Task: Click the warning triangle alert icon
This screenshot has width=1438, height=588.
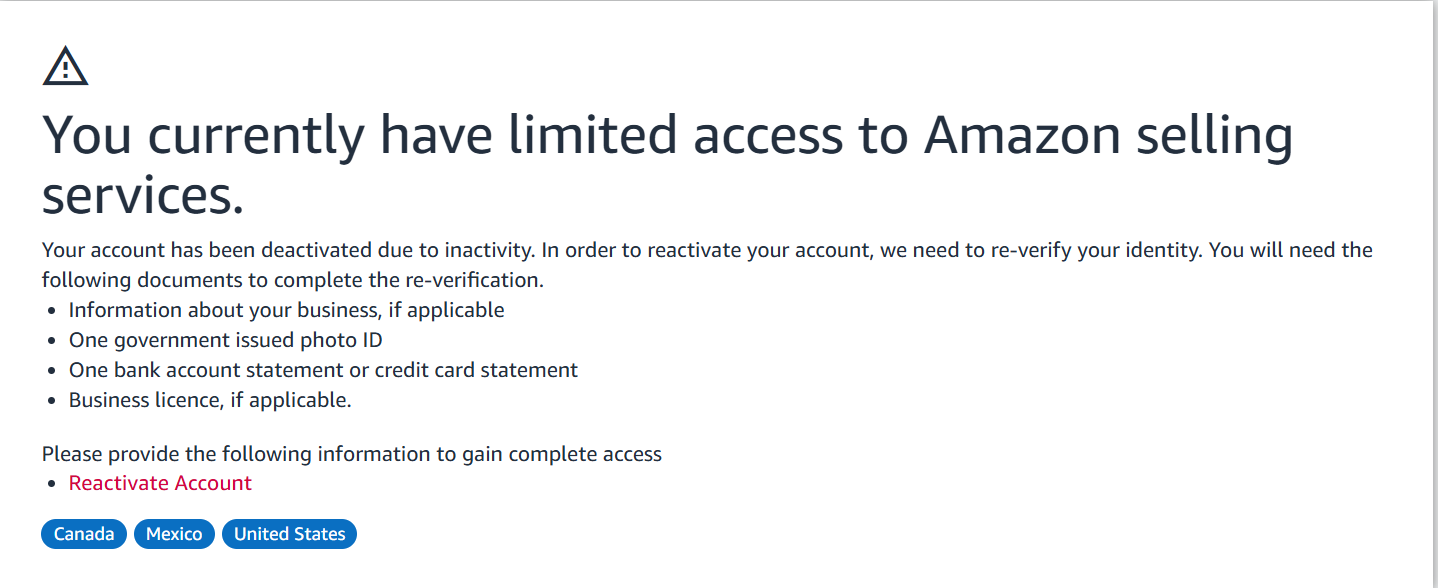Action: point(66,66)
